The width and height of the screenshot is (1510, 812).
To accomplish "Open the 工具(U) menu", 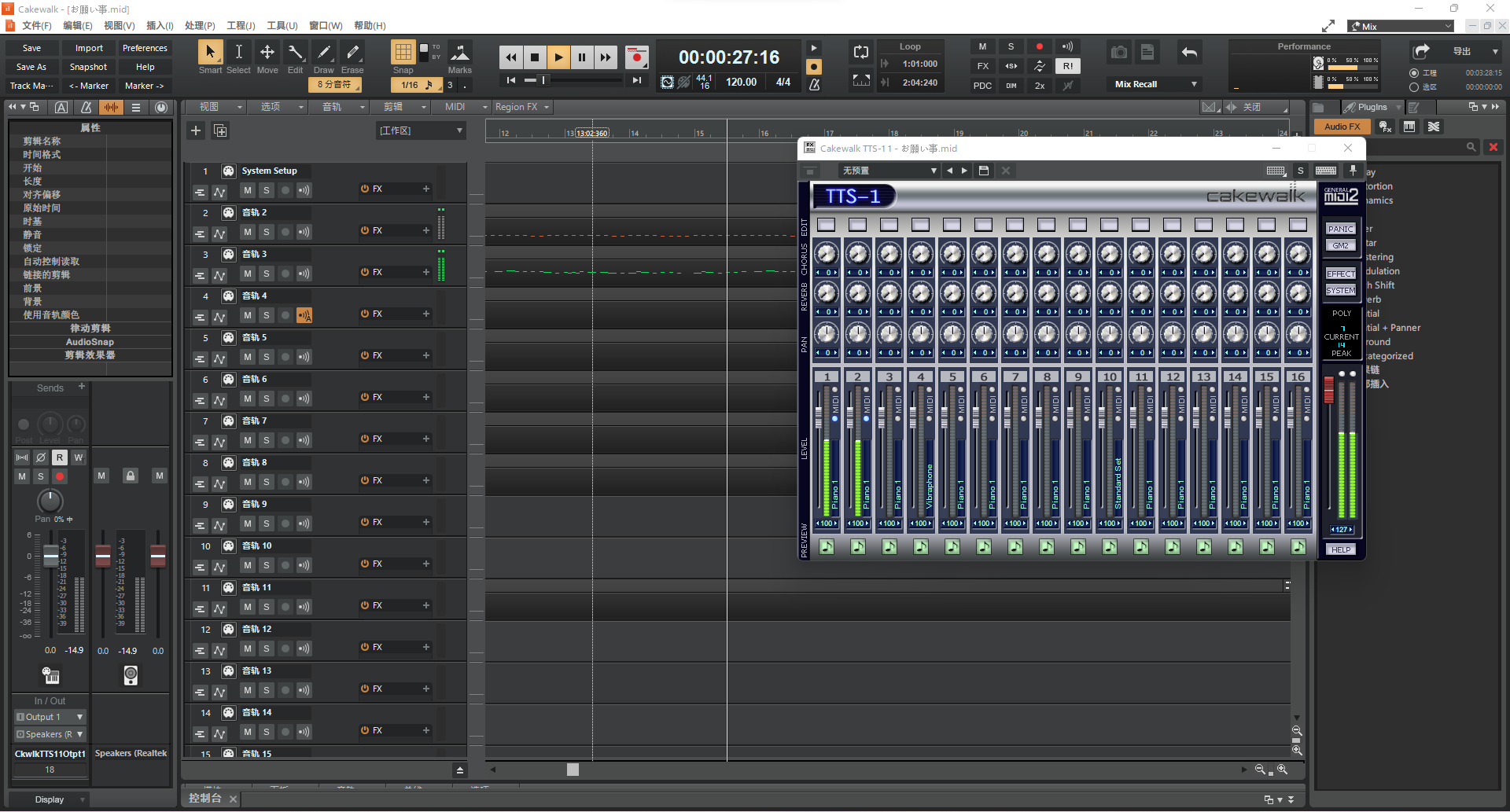I will 282,26.
